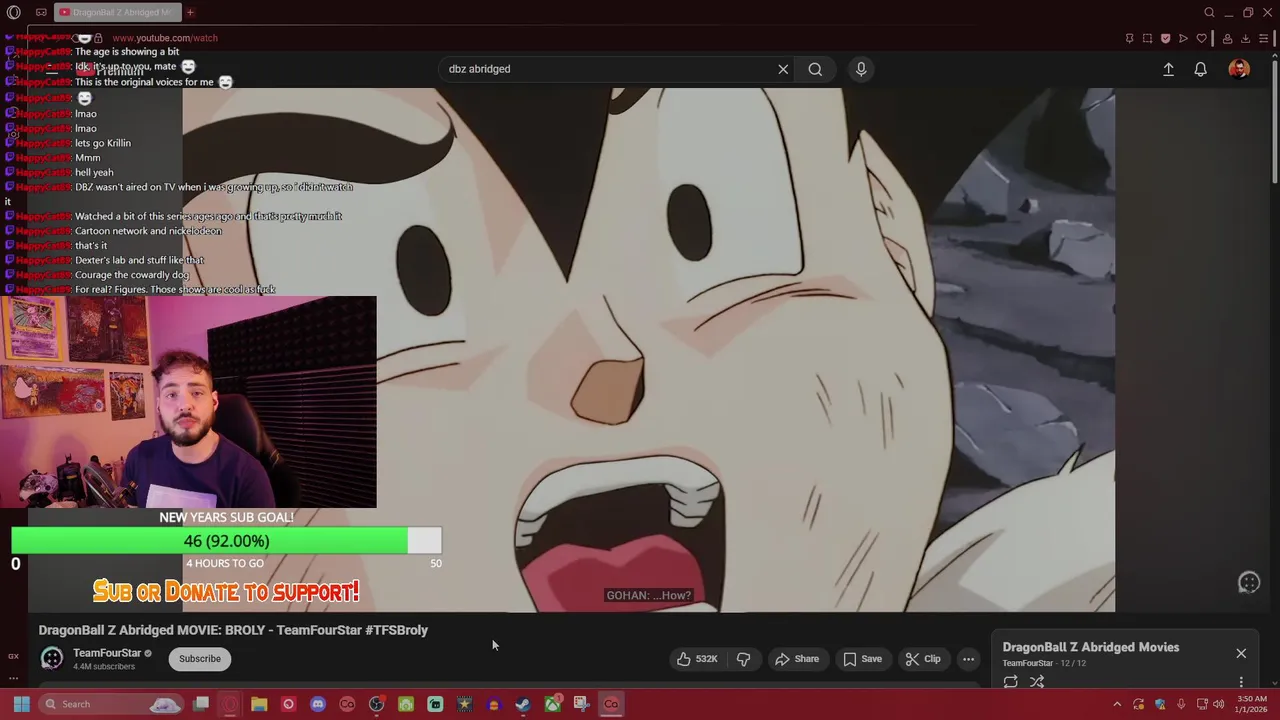Start voice search with the microphone icon
1280x720 pixels.
[x=861, y=69]
